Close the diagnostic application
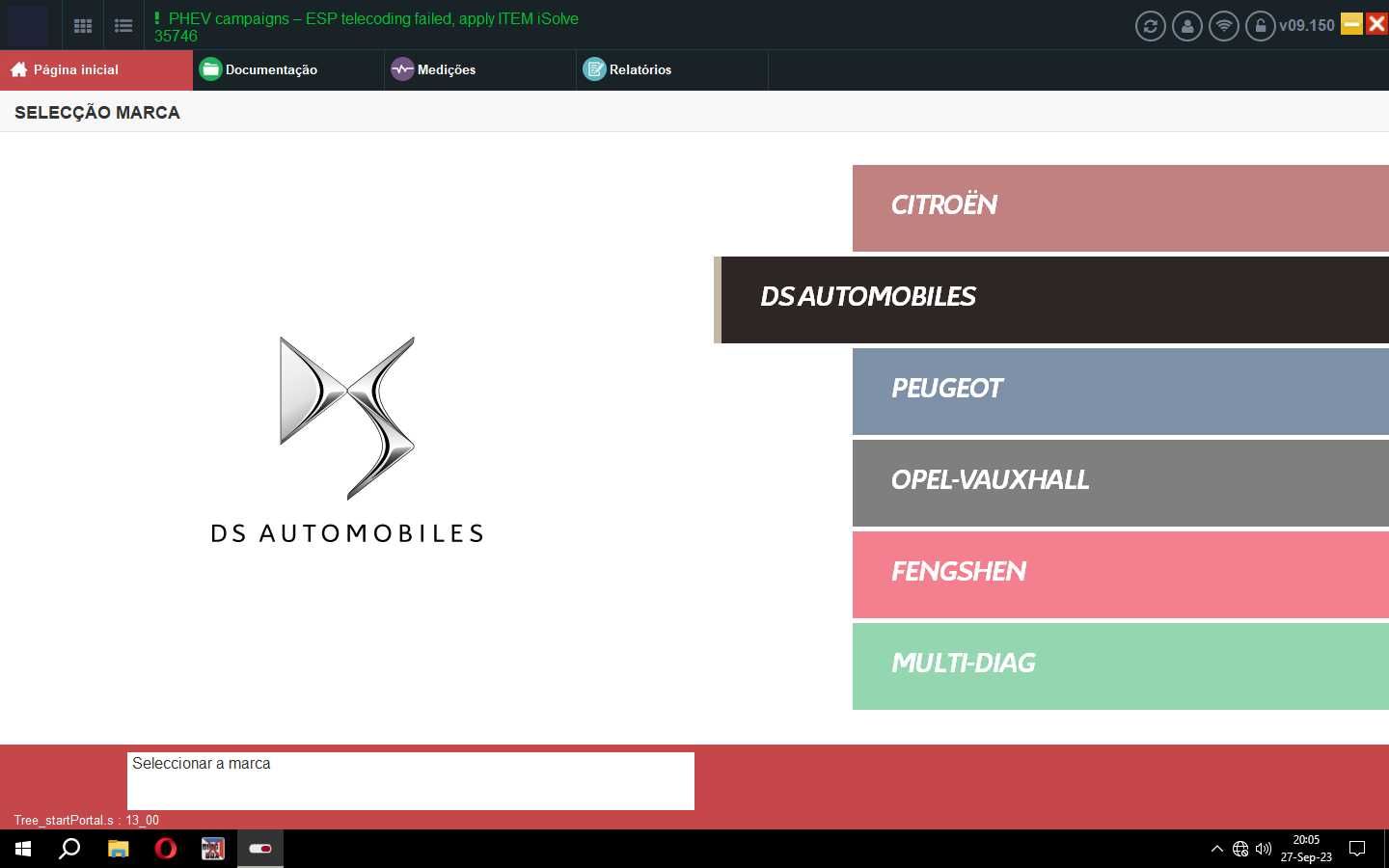 [x=1376, y=23]
